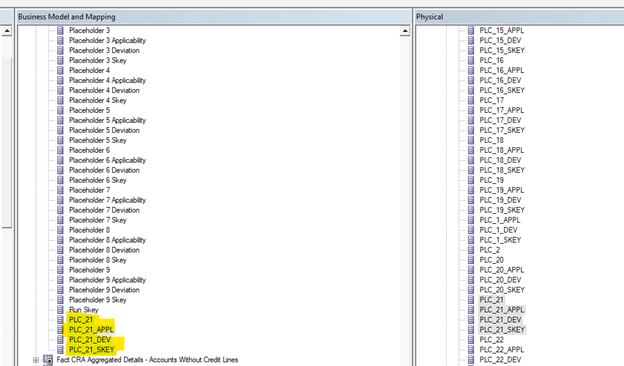Select Placeholder 5 Applicability logical column
Screen dimensions: 624x366
(107, 120)
